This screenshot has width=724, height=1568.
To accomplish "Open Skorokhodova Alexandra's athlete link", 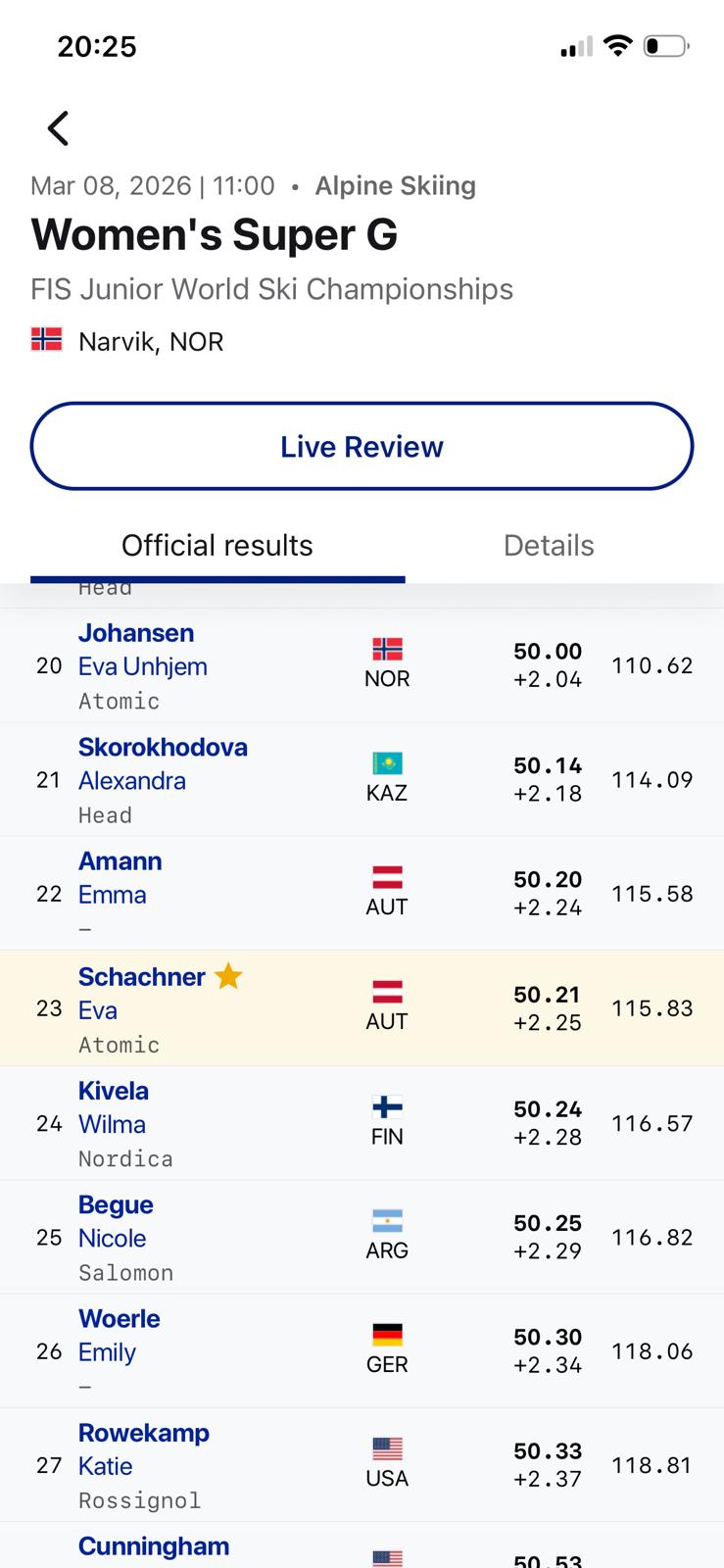I will [163, 763].
